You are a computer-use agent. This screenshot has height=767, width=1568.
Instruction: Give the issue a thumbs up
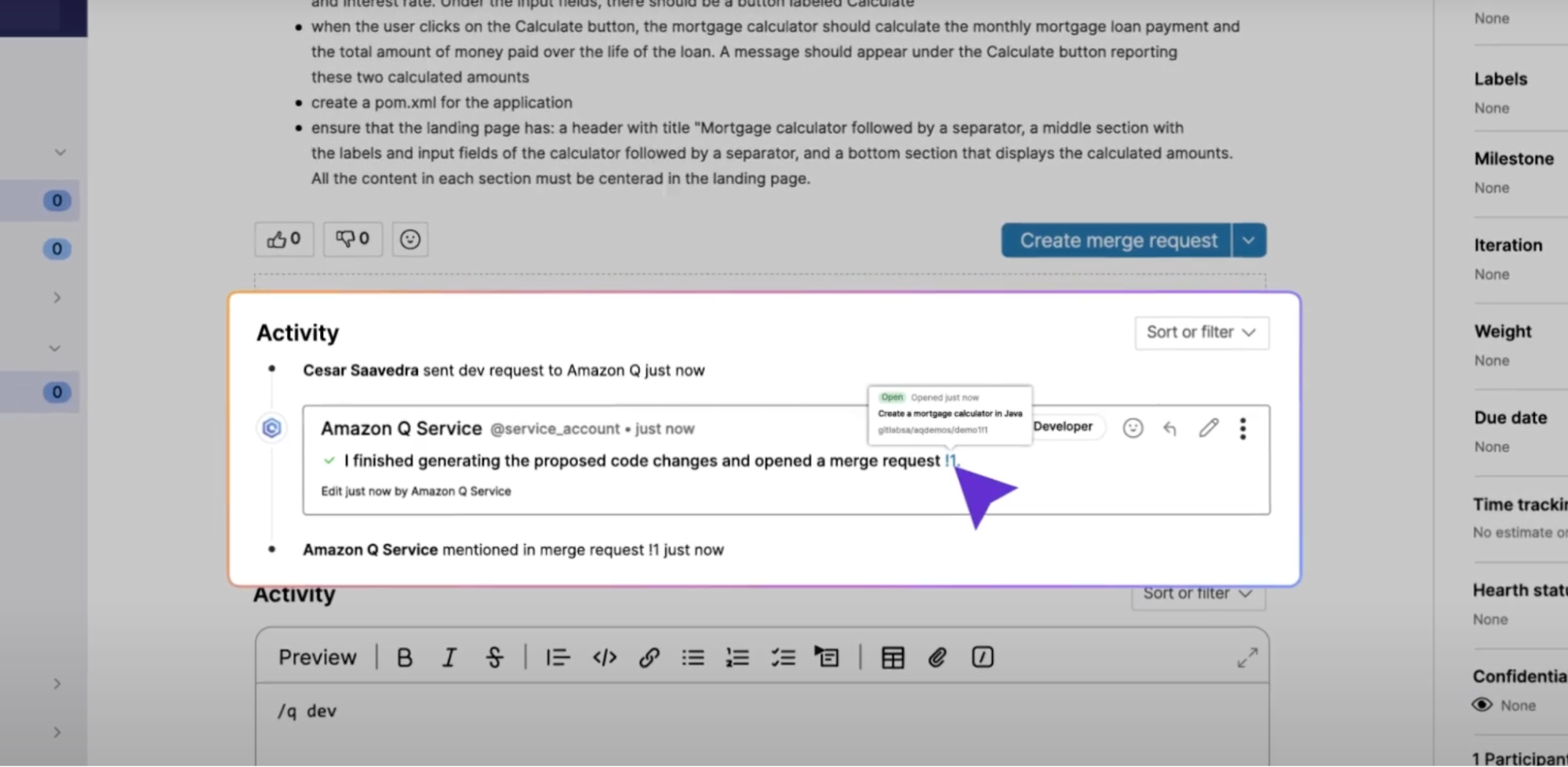[284, 239]
